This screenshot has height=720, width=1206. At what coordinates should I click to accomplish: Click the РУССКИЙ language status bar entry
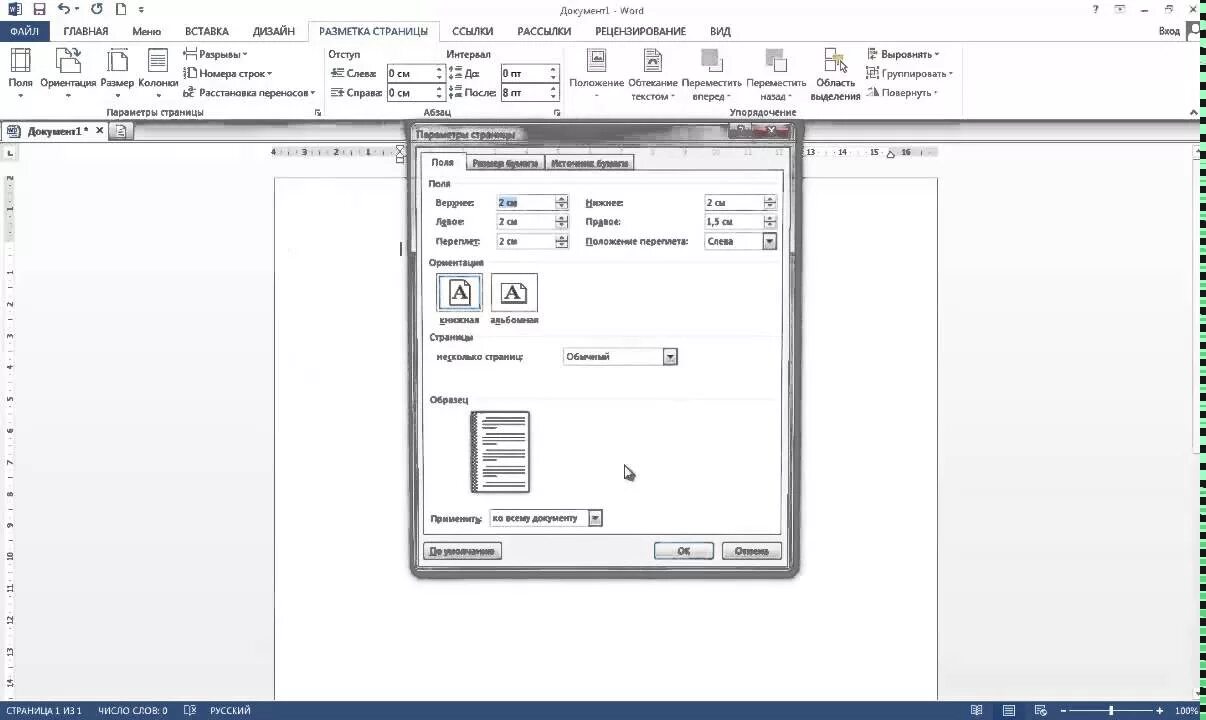point(230,710)
